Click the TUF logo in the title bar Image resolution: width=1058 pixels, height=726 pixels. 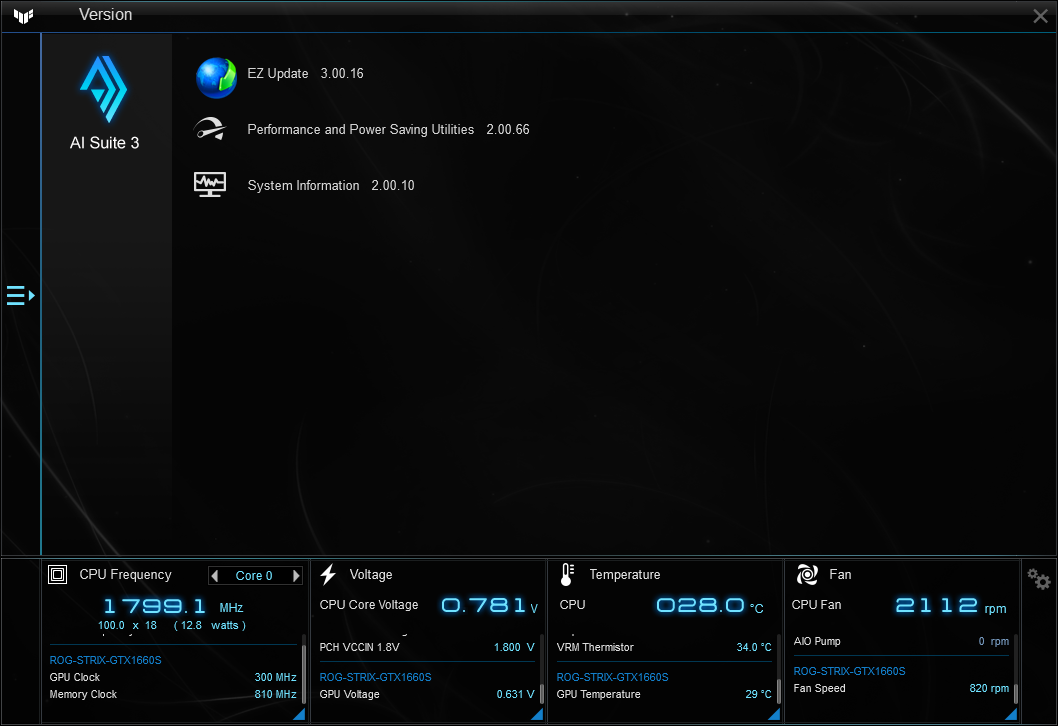point(22,15)
